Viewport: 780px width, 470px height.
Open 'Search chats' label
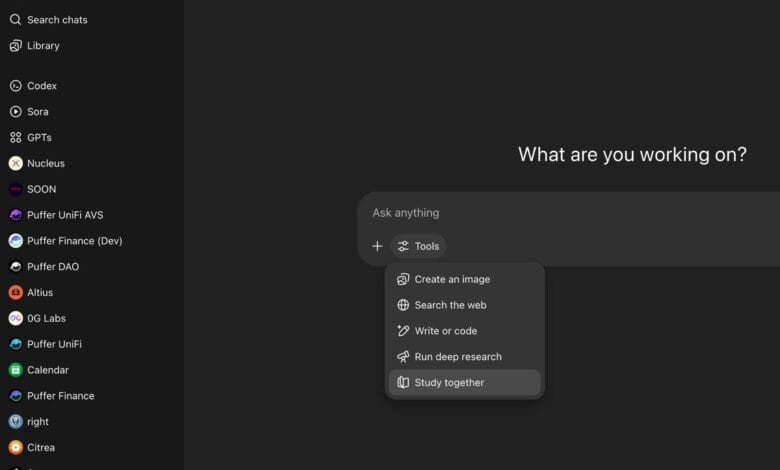[x=57, y=20]
